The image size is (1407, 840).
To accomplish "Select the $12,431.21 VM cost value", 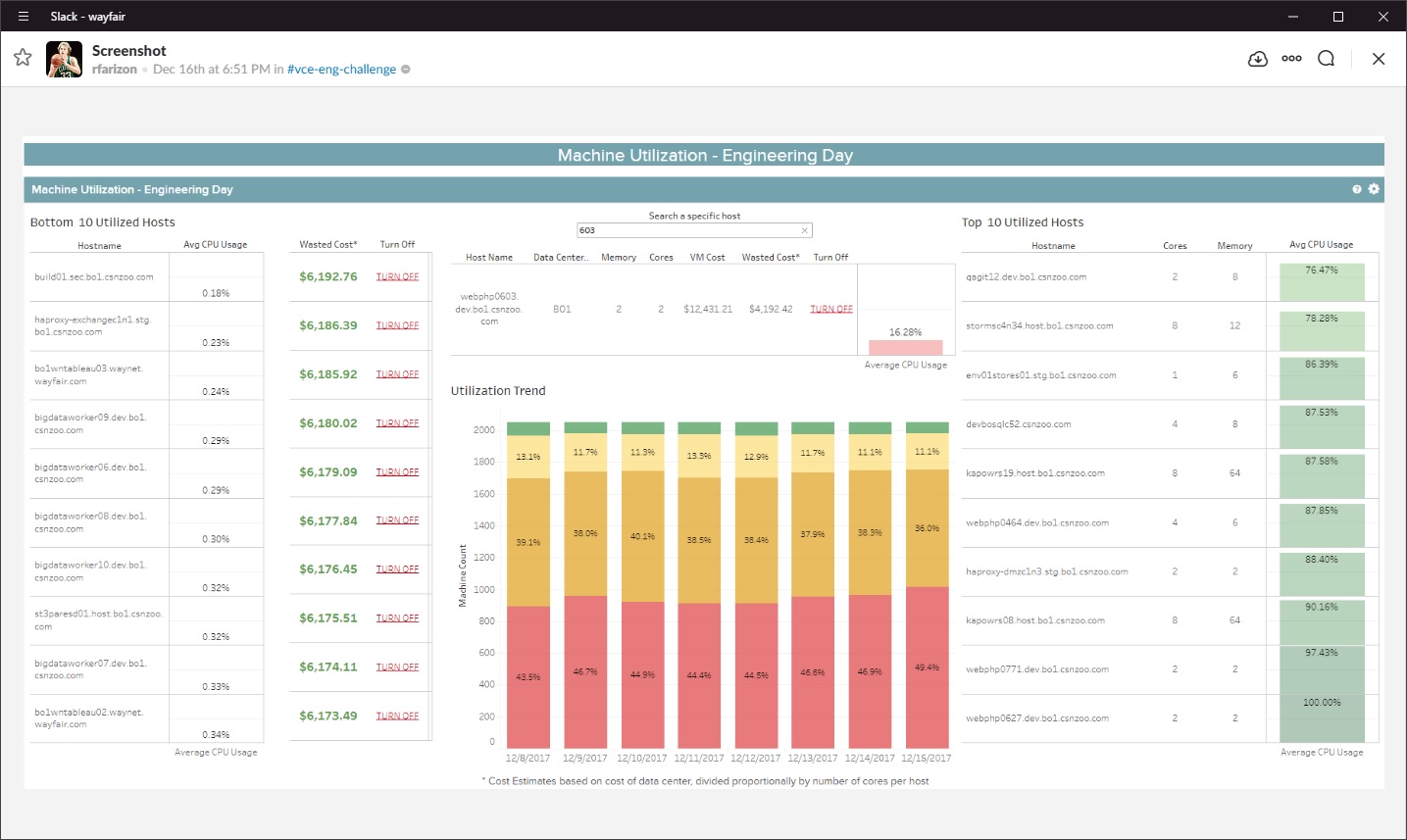I will pyautogui.click(x=708, y=310).
